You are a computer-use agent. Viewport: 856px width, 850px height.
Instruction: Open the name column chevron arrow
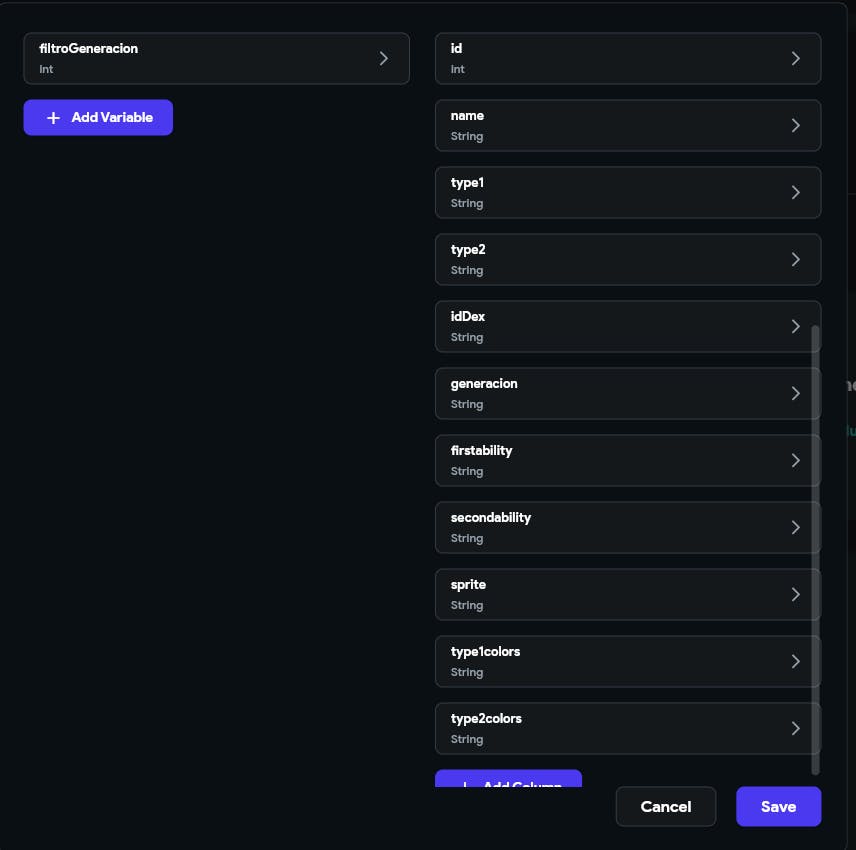[x=796, y=125]
